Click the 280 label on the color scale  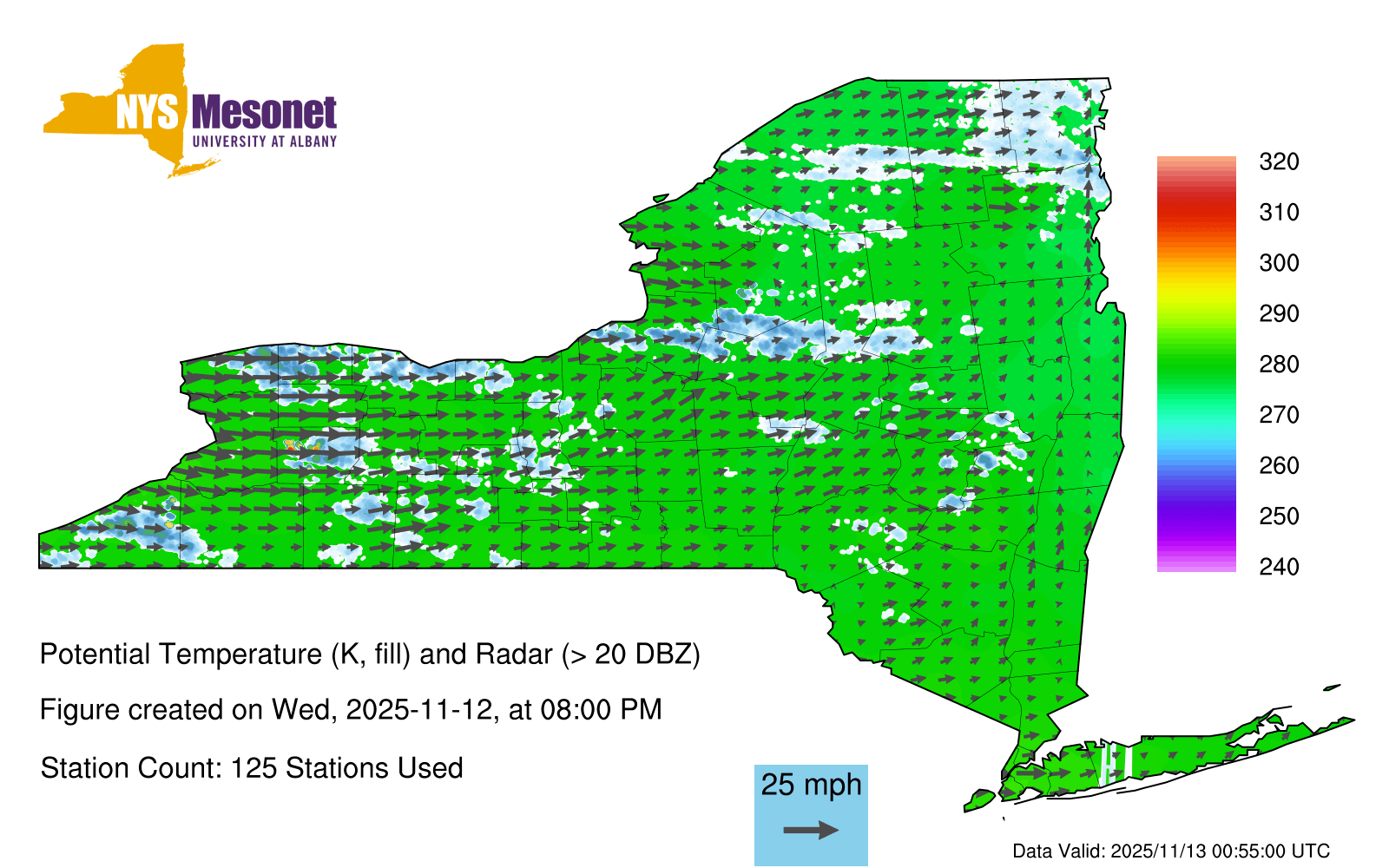tap(1279, 365)
